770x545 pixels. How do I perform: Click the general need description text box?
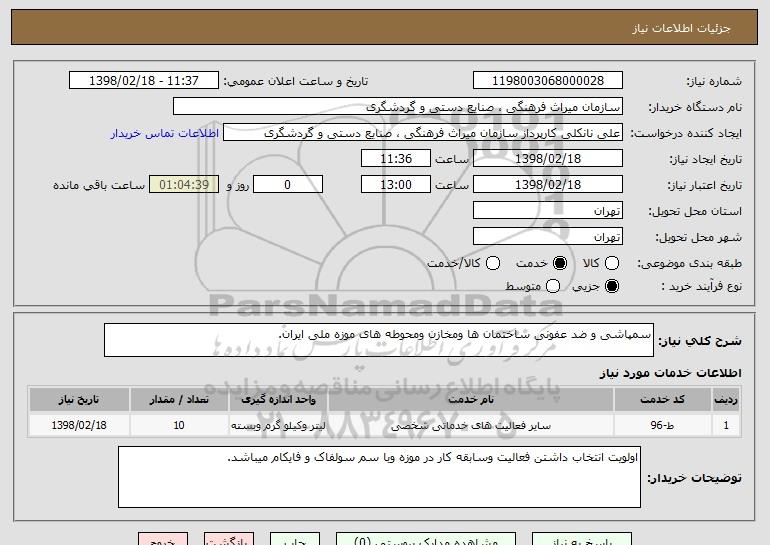click(379, 340)
